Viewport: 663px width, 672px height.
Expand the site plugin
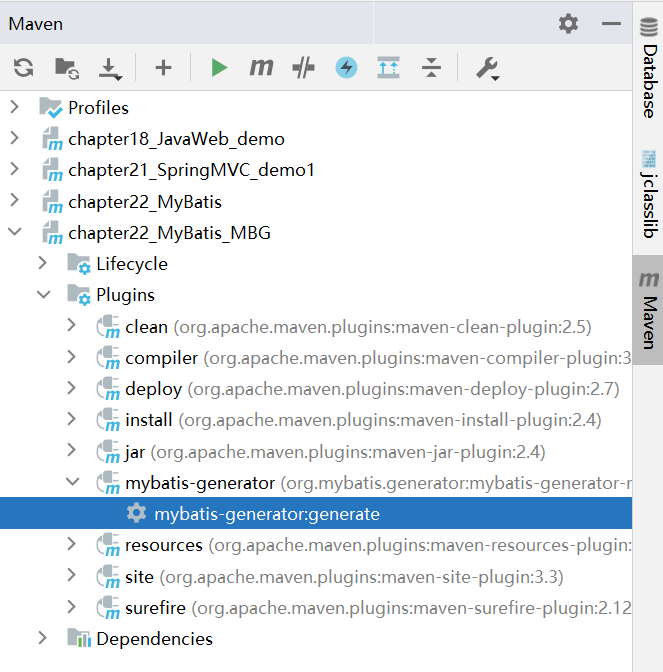click(x=72, y=575)
